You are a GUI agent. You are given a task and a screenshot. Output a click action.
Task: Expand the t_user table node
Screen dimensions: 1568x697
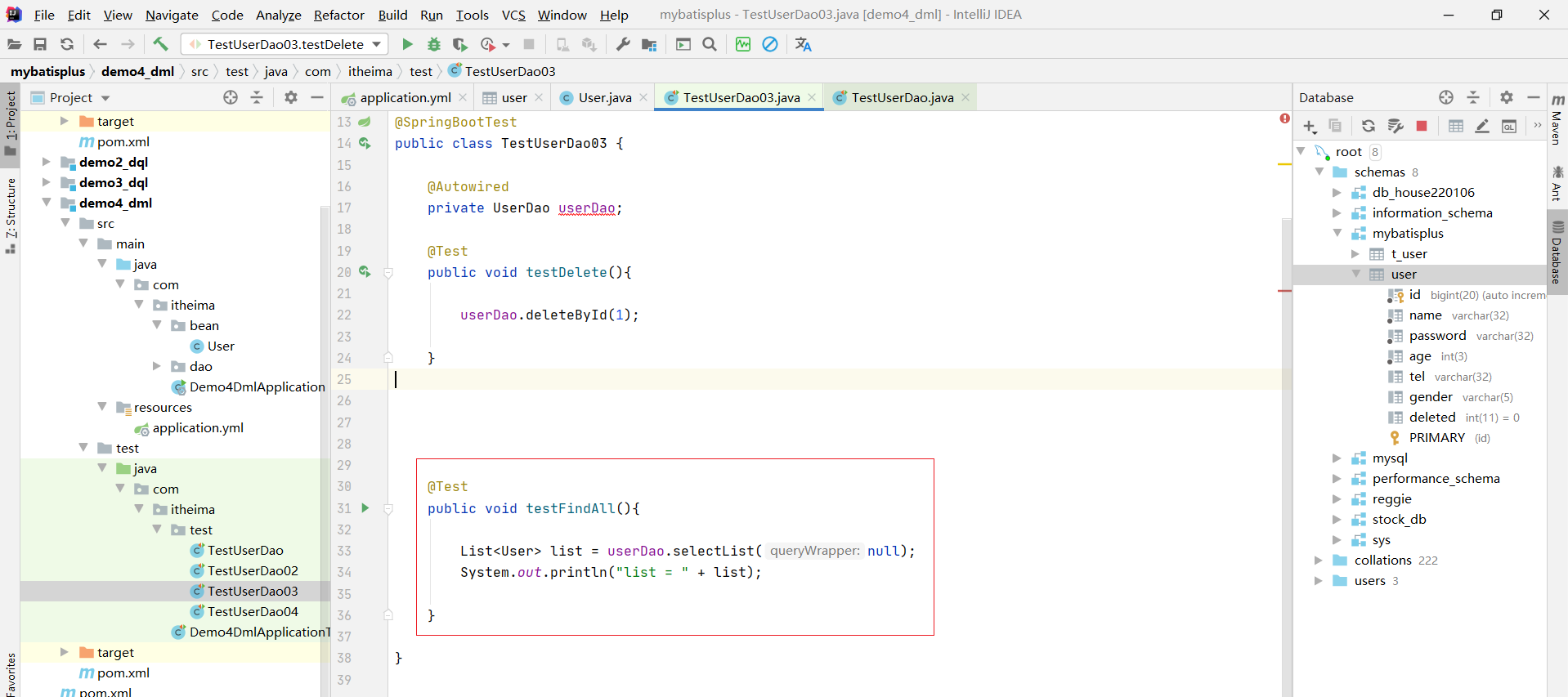1355,254
